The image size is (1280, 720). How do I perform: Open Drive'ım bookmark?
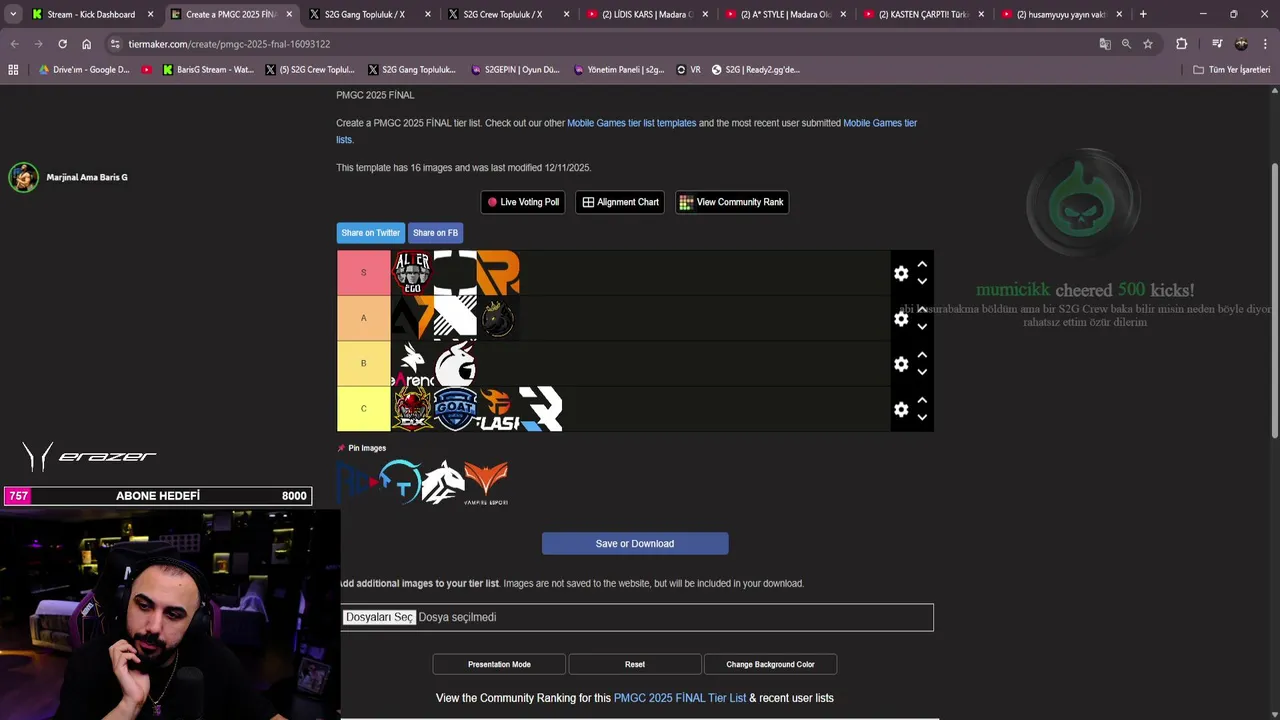tap(84, 70)
